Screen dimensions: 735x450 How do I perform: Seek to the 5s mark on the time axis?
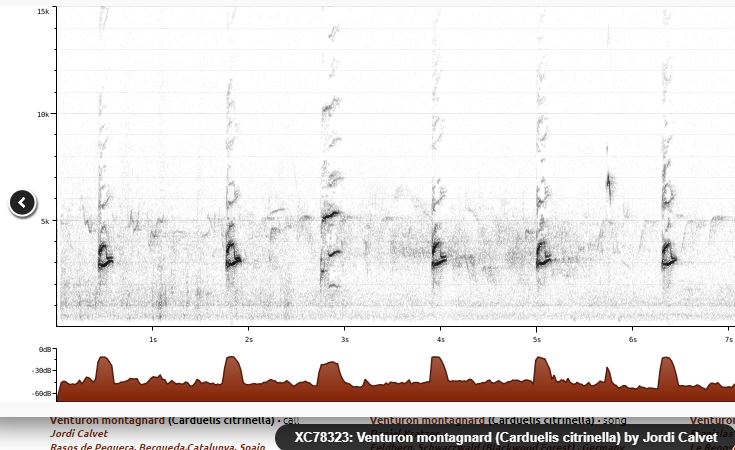click(x=537, y=339)
